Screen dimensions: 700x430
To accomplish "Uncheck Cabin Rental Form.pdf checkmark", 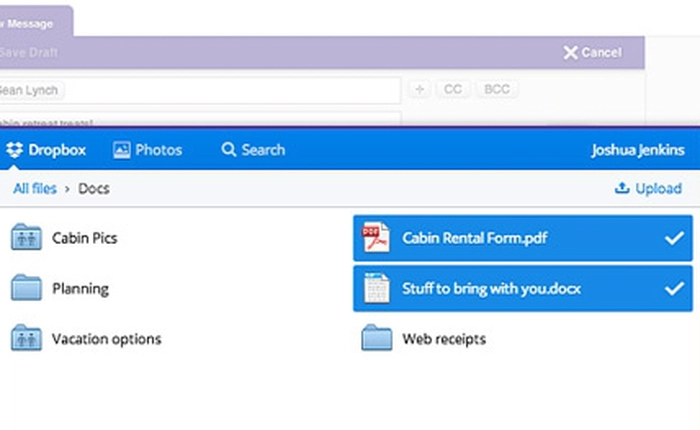I will 674,238.
